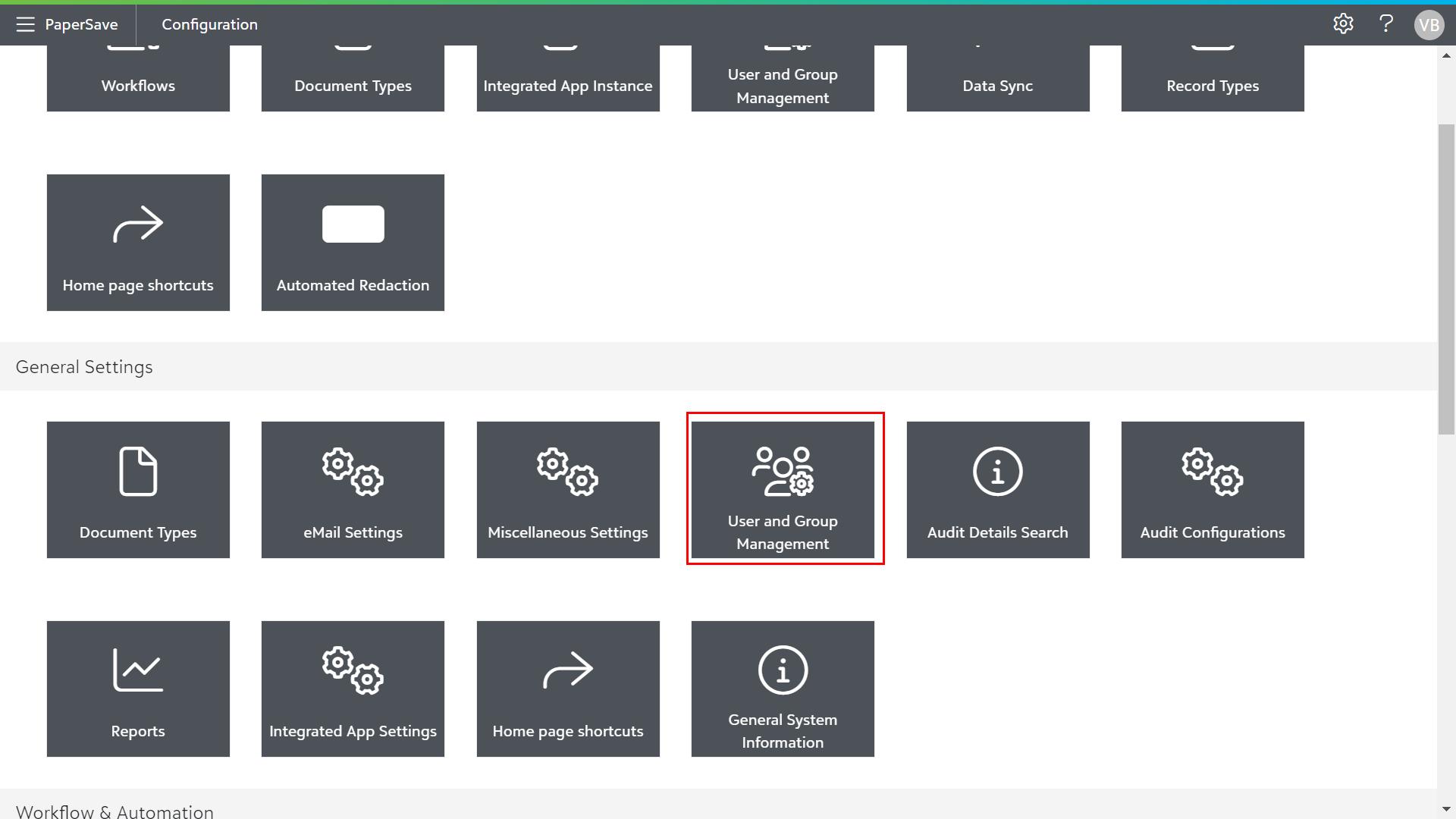The height and width of the screenshot is (819, 1456).
Task: Open Integrated App Settings tile
Action: point(353,689)
